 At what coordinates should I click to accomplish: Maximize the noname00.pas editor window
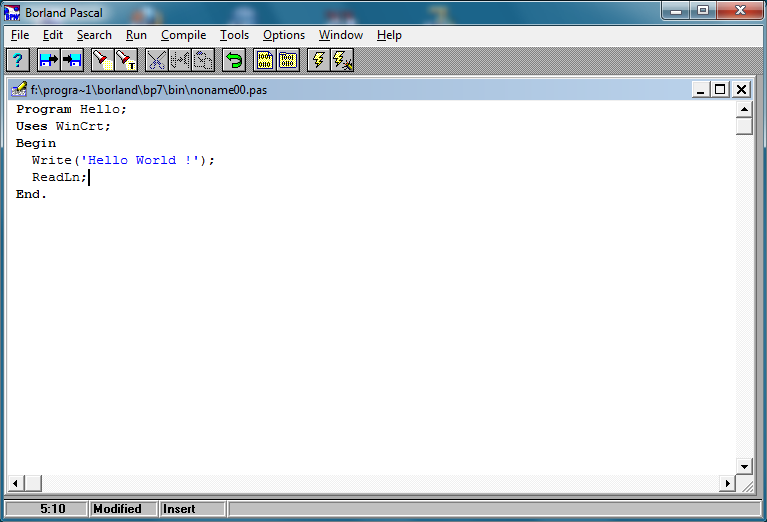721,90
